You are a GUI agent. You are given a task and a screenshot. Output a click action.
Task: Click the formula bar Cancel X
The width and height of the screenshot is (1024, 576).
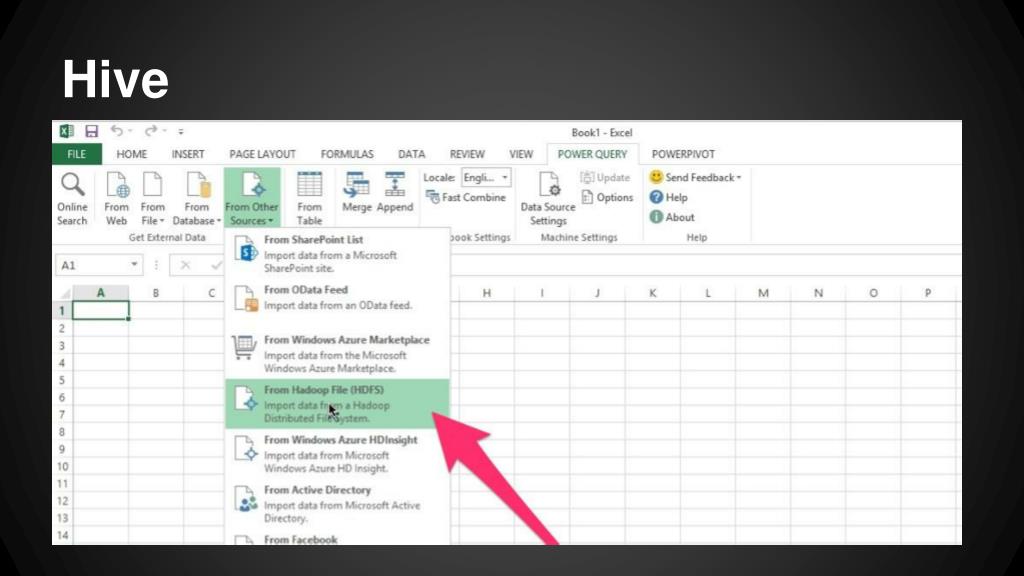tap(185, 264)
